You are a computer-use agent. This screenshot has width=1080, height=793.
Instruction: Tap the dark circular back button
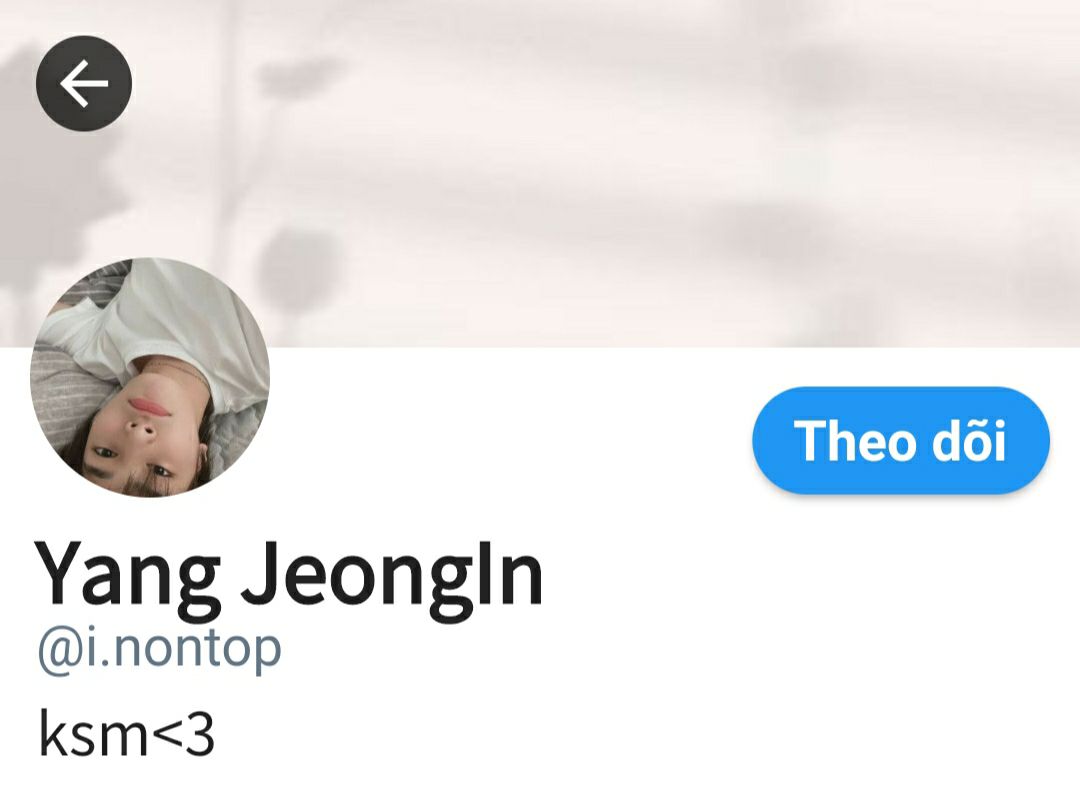(x=83, y=83)
